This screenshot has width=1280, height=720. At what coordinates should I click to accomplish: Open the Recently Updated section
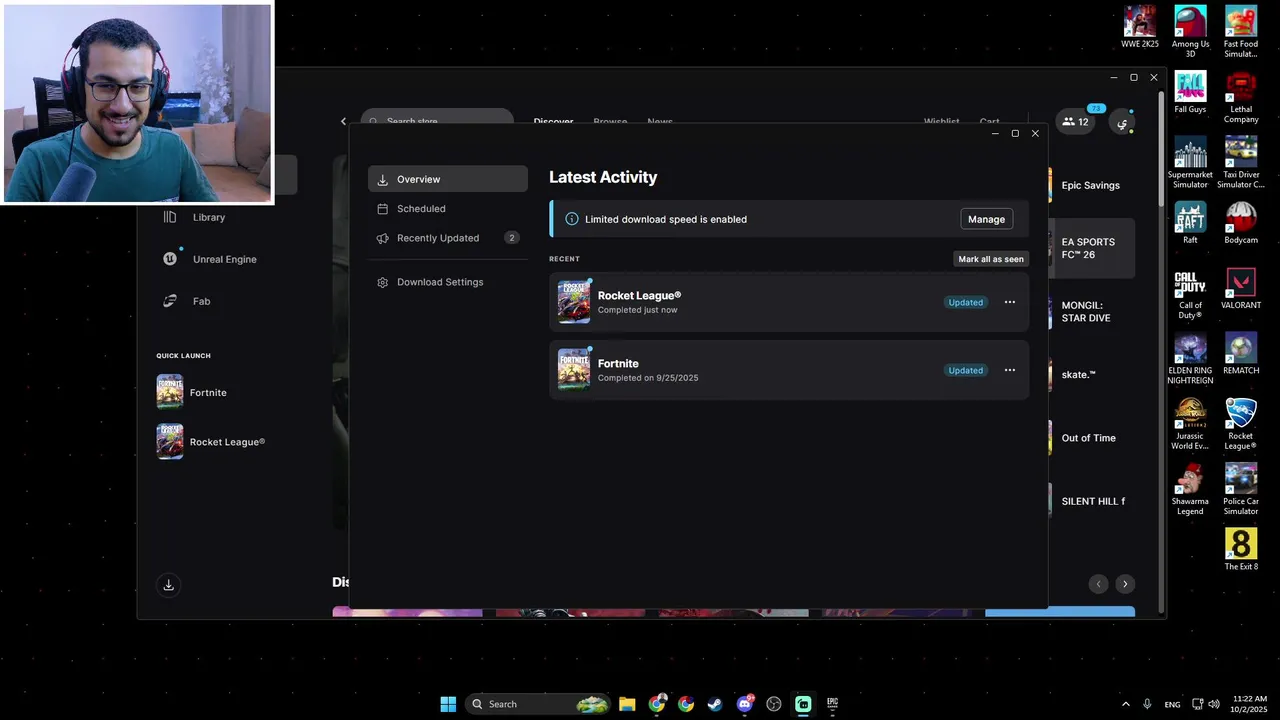pyautogui.click(x=447, y=238)
